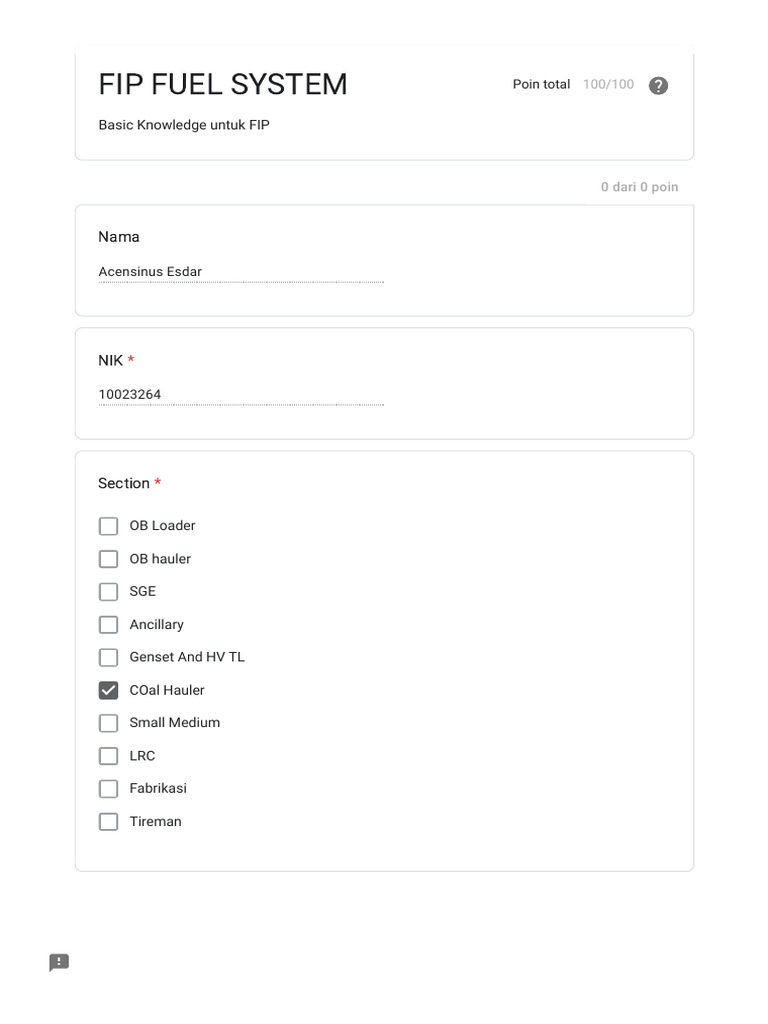
Task: Click the FIP FUEL SYSTEM title
Action: (223, 85)
